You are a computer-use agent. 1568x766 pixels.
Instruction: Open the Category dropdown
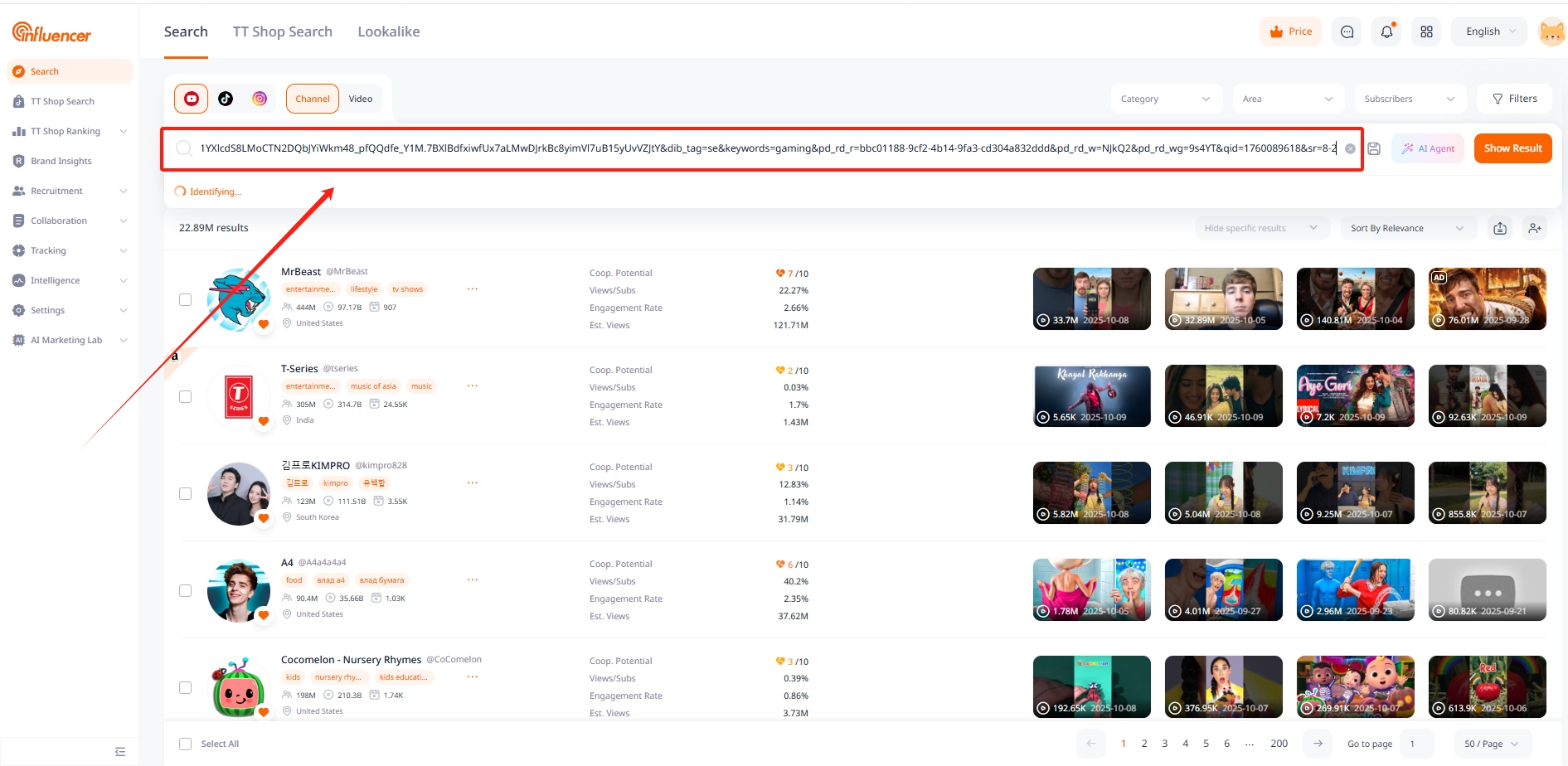[x=1164, y=99]
